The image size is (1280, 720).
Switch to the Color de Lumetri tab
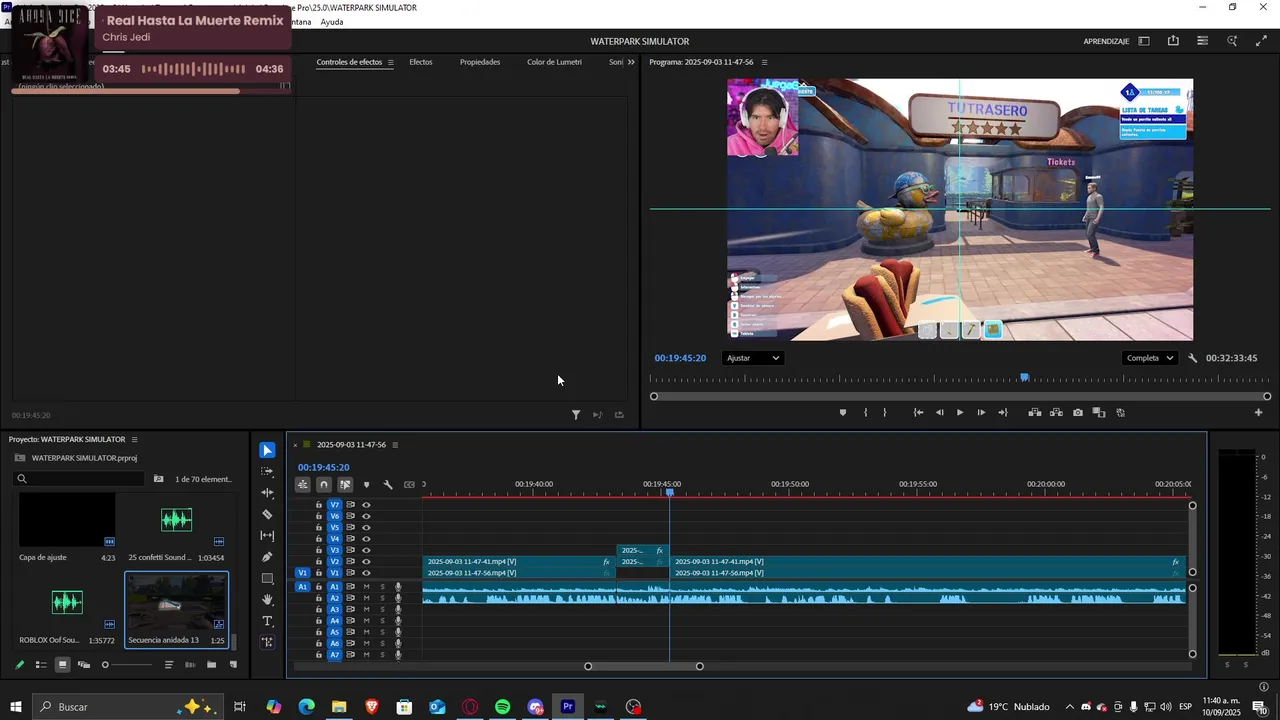tap(554, 62)
